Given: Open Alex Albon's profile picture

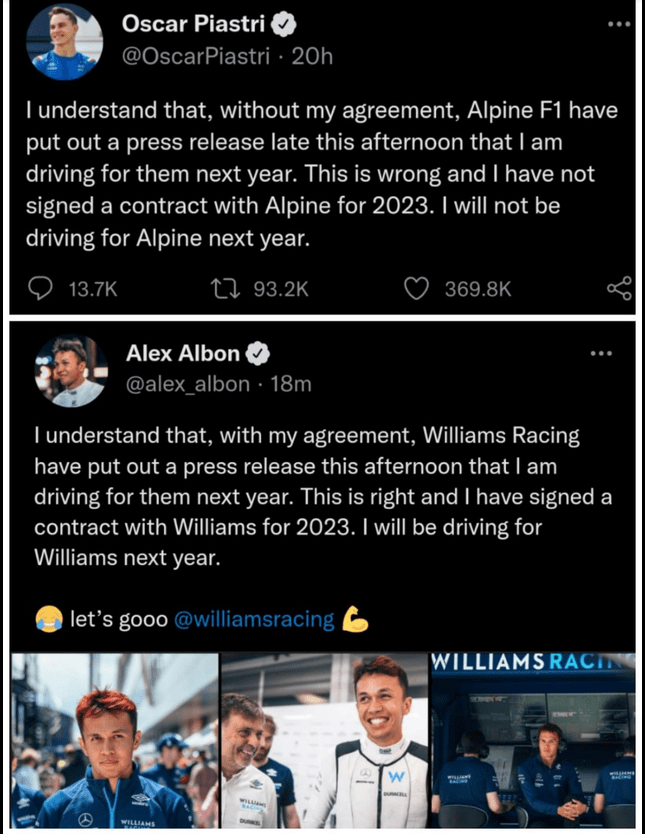Looking at the screenshot, I should point(70,371).
